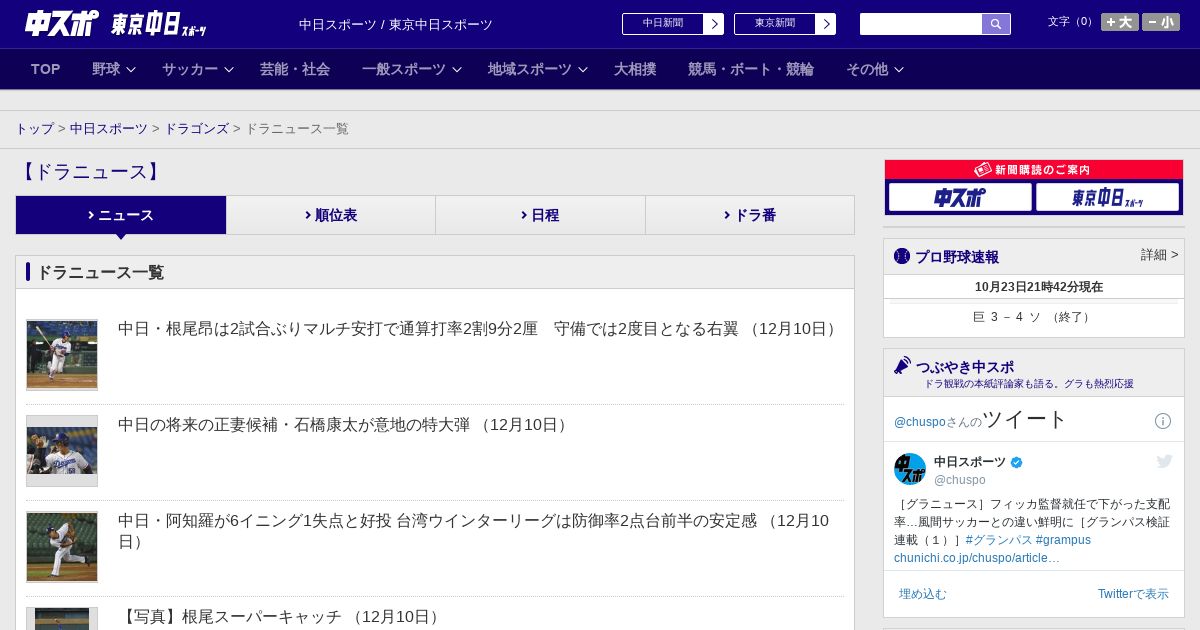Open 大相撲 in the navigation bar
1200x630 pixels.
tap(635, 69)
